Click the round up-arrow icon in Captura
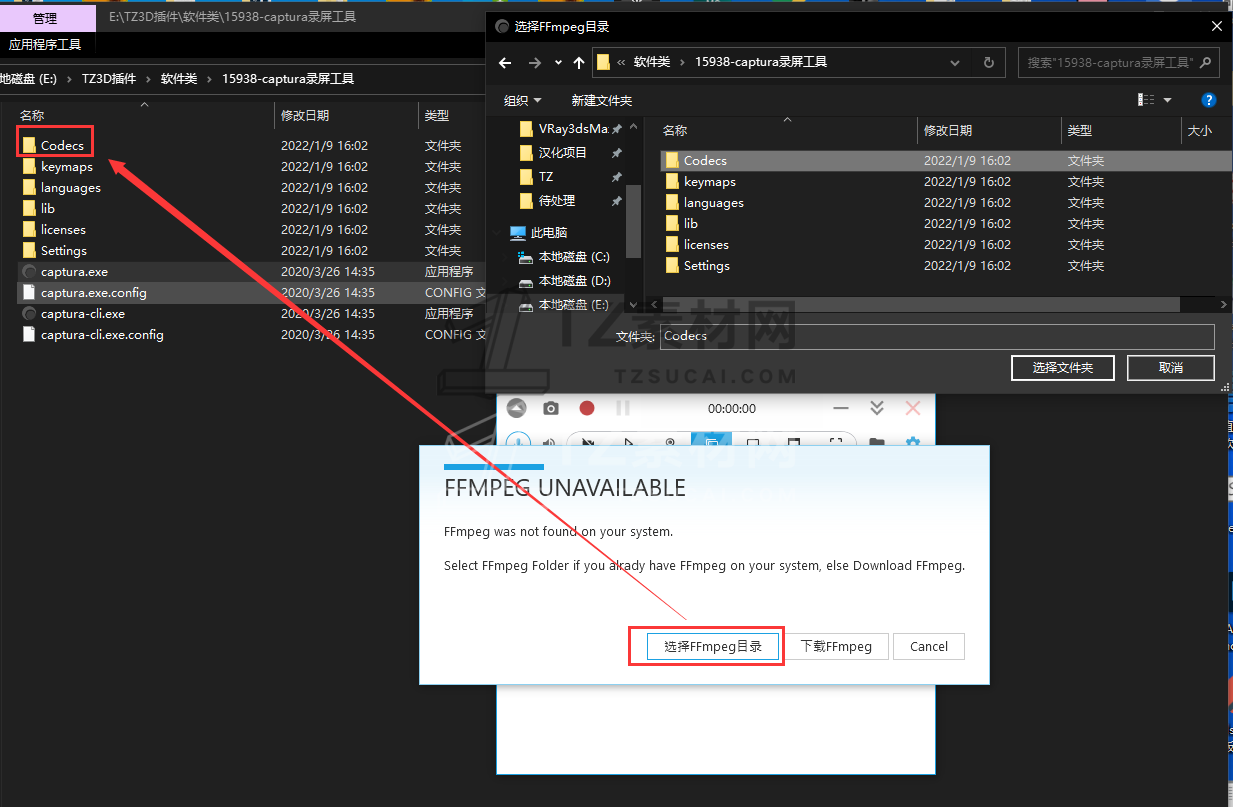 pos(516,408)
